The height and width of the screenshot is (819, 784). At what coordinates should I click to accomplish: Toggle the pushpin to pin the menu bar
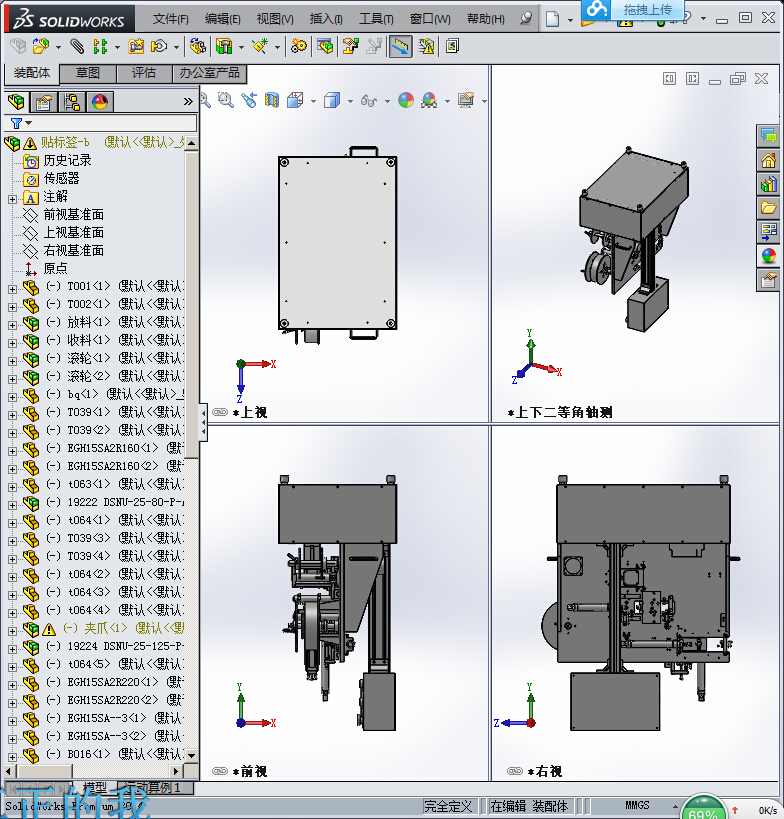[x=525, y=19]
